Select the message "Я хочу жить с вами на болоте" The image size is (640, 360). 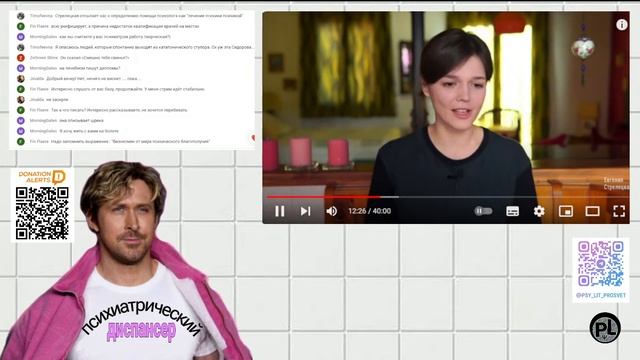(x=89, y=131)
